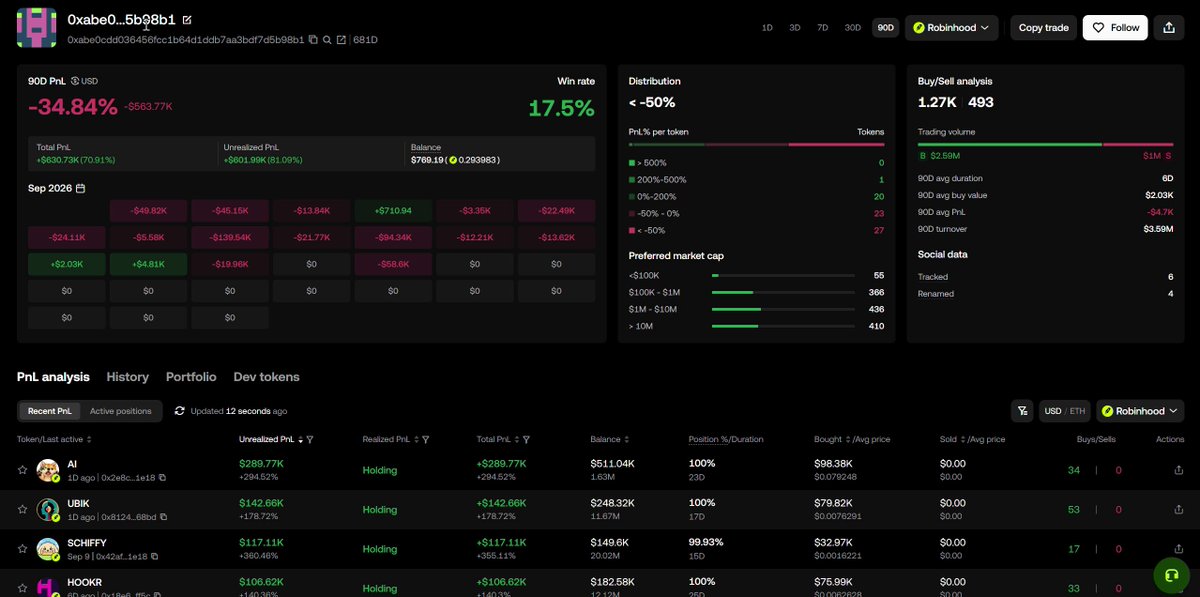
Task: Star the SCHIFFY token row
Action: 22,549
